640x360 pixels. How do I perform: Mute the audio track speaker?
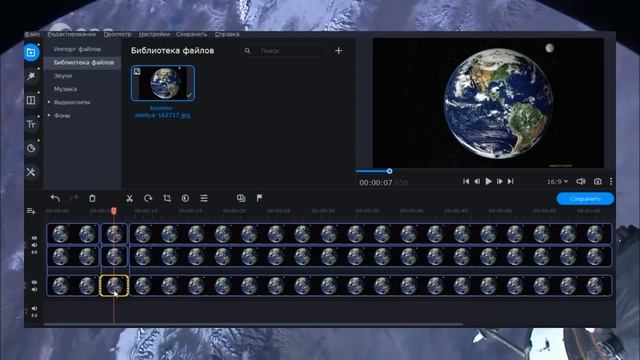pyautogui.click(x=34, y=309)
